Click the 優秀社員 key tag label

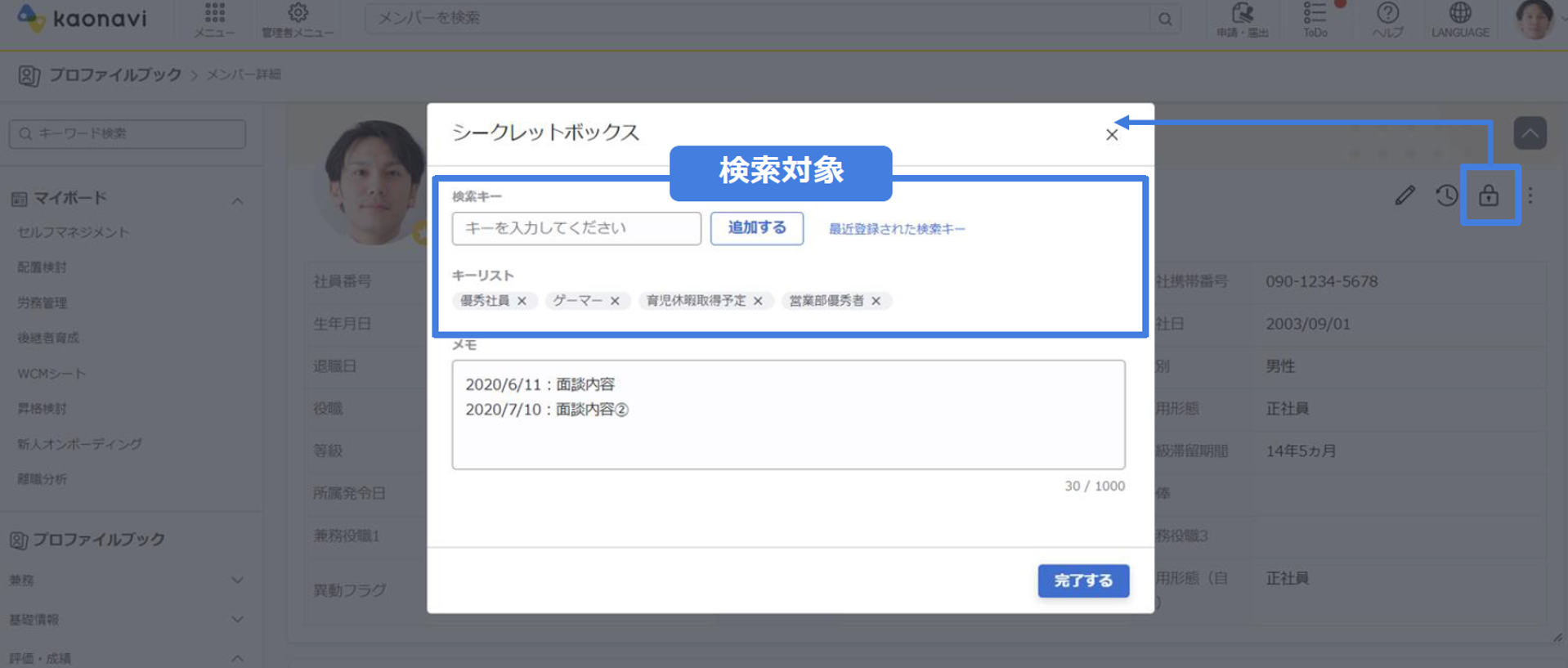pyautogui.click(x=485, y=301)
